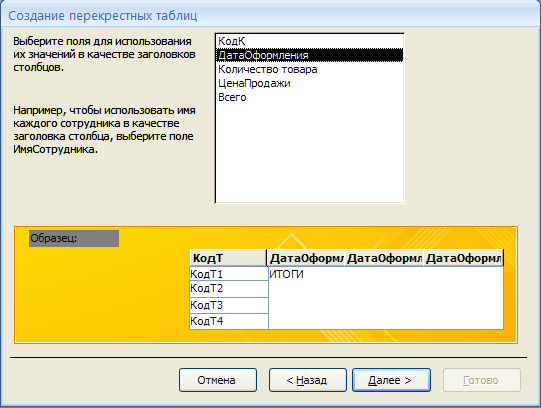Select the КодК field in the list
This screenshot has height=408, width=541.
(309, 41)
